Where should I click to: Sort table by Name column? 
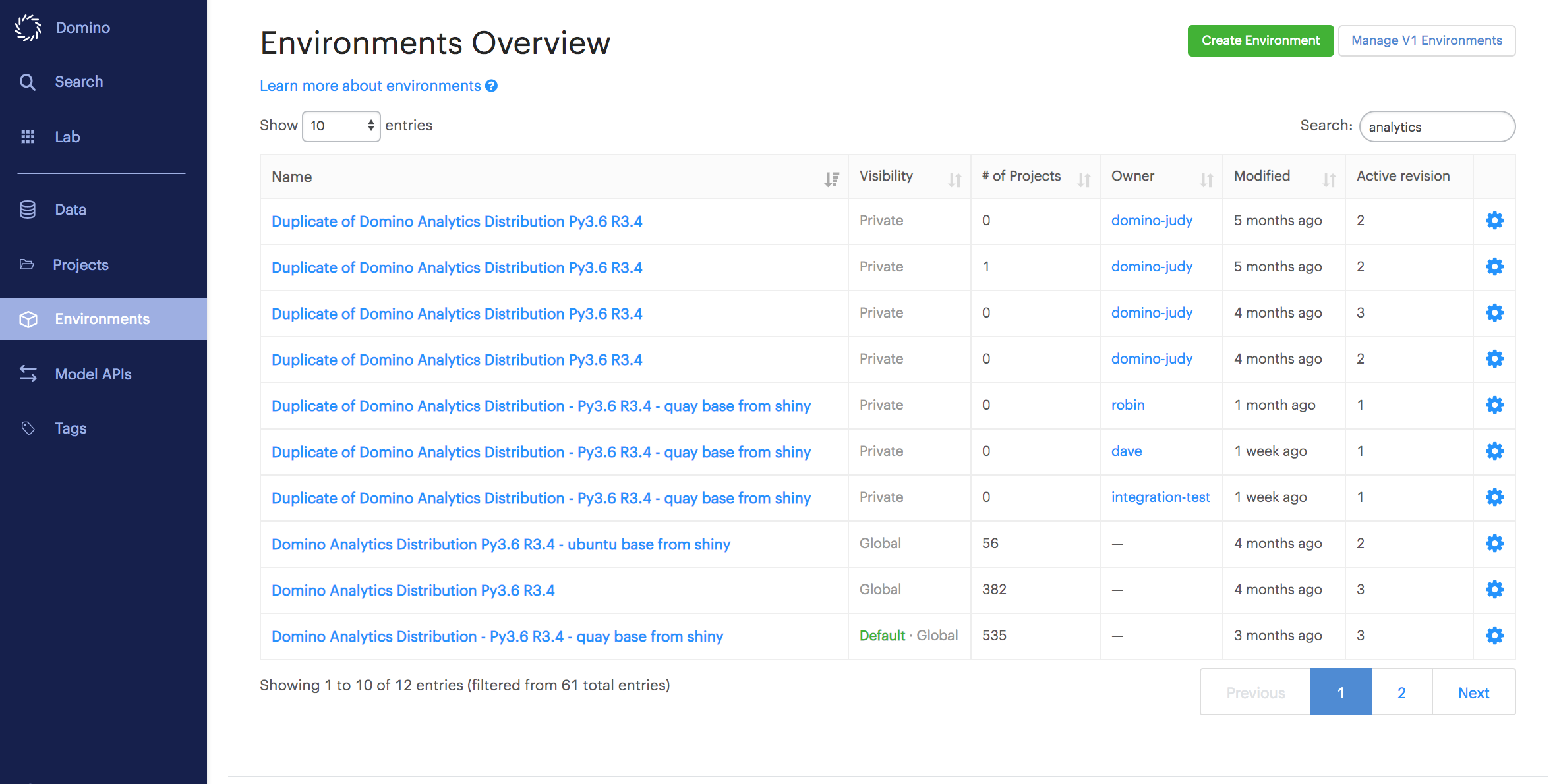click(x=554, y=177)
